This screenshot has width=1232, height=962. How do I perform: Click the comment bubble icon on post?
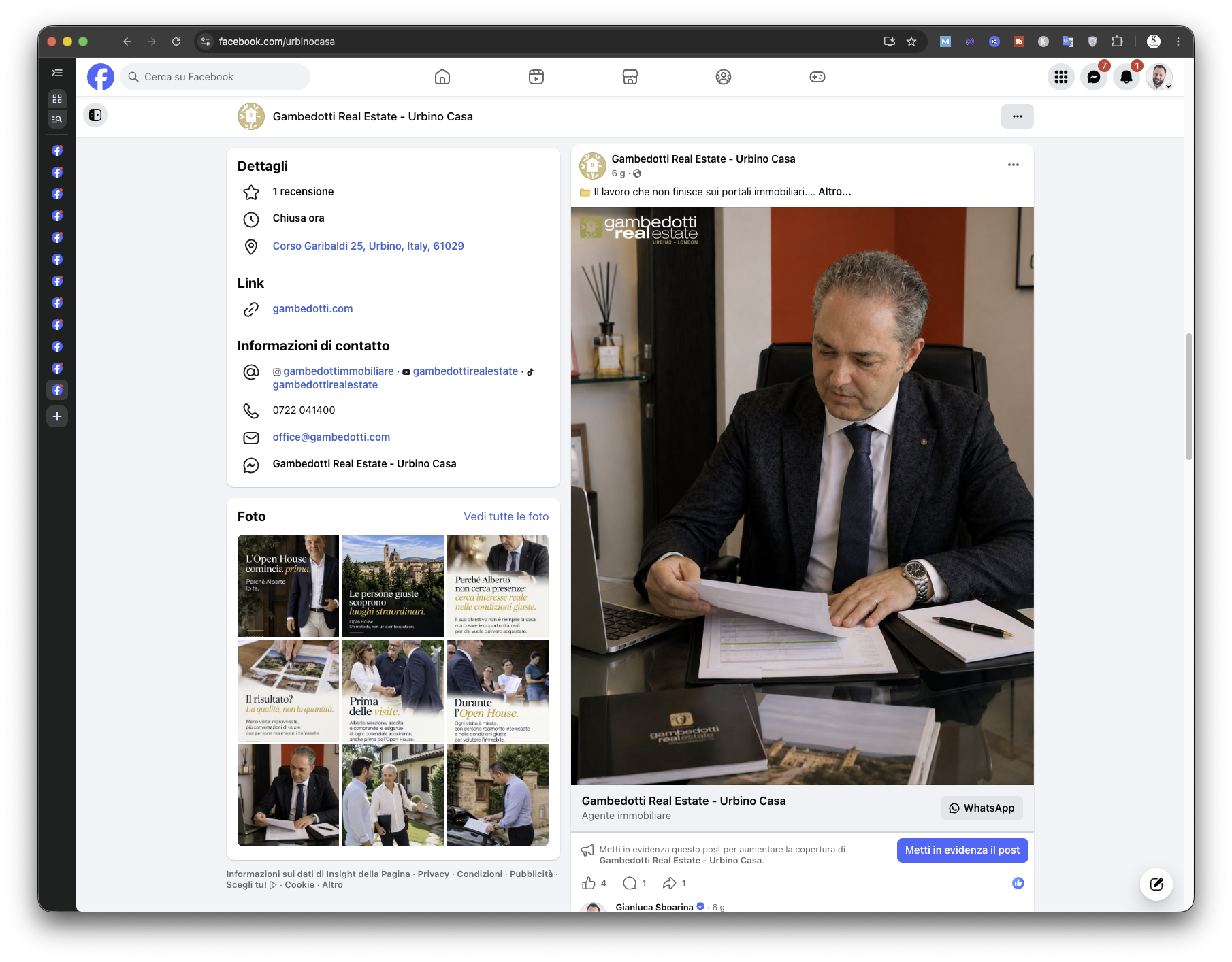point(630,883)
